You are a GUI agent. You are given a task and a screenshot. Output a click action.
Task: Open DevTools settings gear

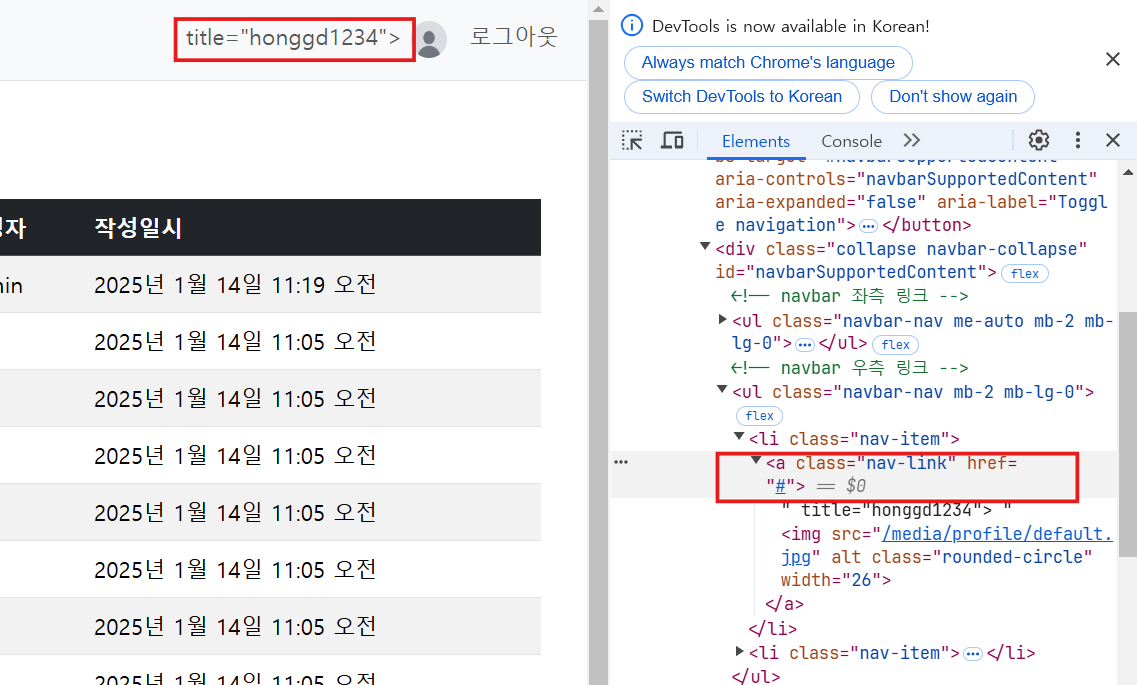tap(1039, 140)
